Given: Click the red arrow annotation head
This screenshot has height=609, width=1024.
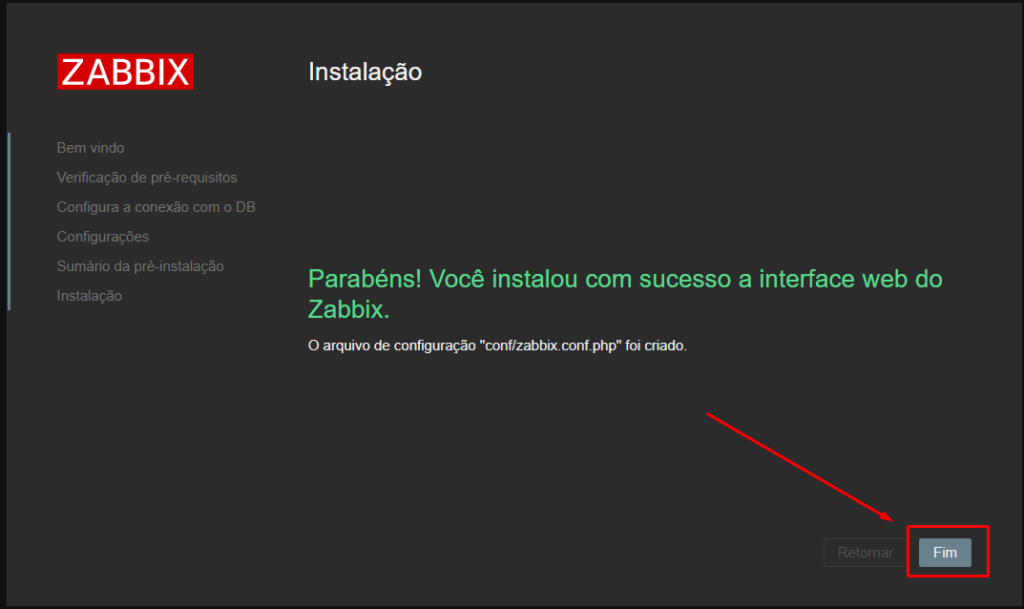Looking at the screenshot, I should click(x=886, y=516).
